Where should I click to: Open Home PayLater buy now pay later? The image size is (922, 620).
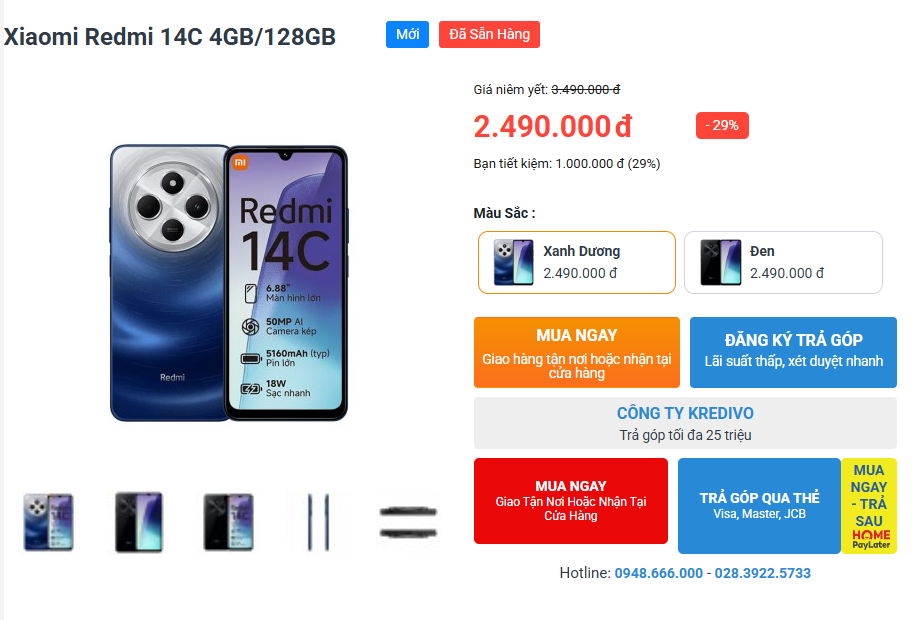tap(869, 506)
